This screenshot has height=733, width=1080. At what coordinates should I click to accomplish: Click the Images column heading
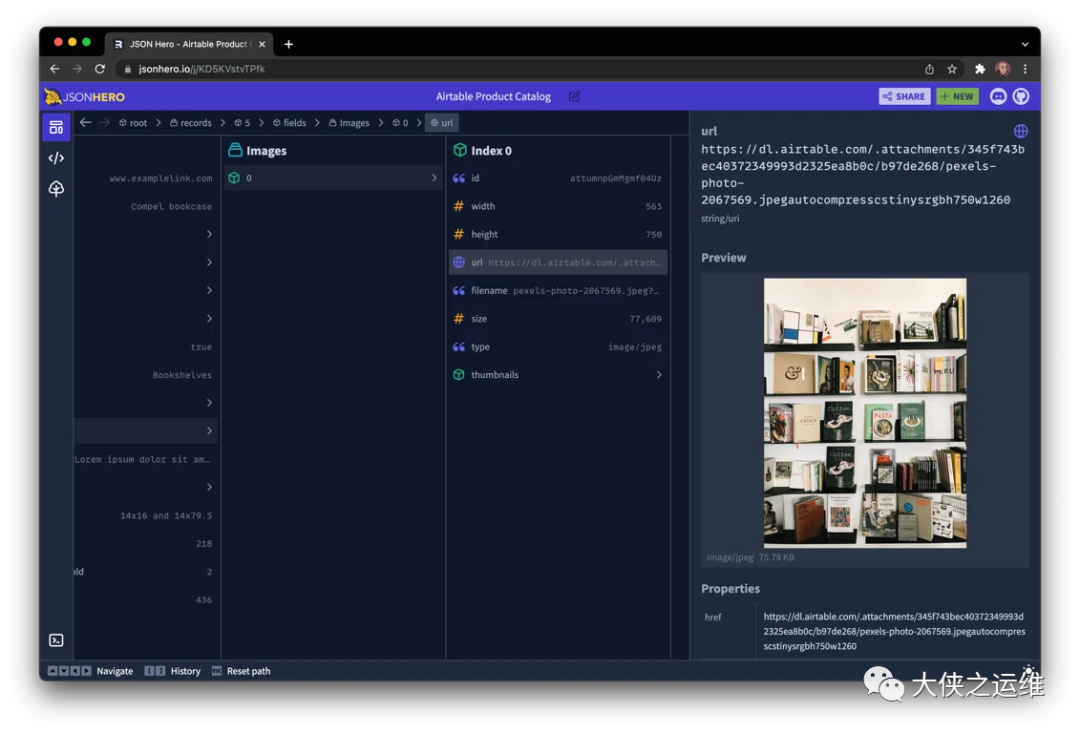click(258, 151)
